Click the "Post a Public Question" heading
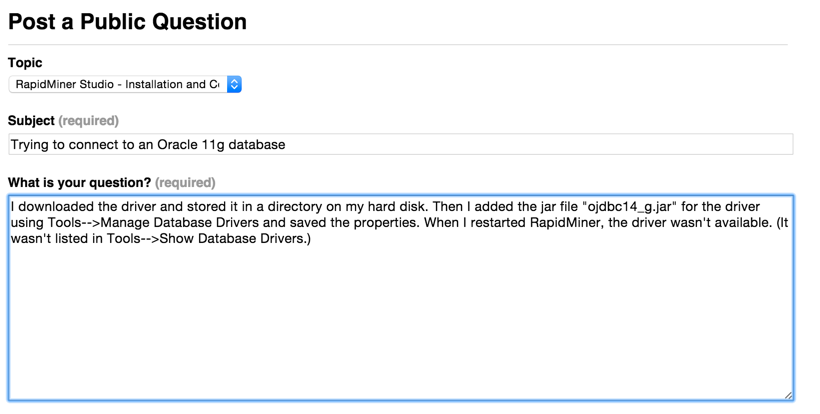Screen dimensions: 820x414 point(127,21)
